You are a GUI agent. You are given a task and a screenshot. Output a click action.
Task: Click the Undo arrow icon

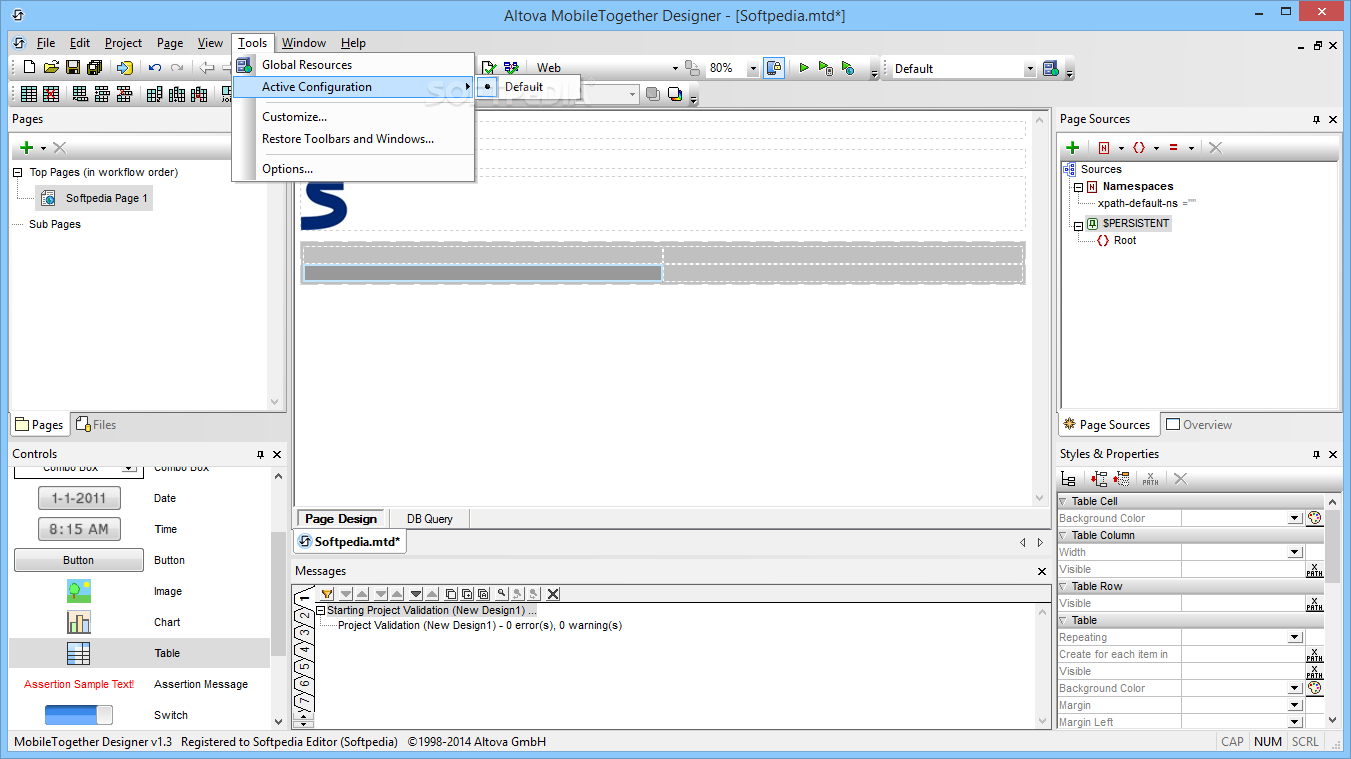pyautogui.click(x=155, y=68)
